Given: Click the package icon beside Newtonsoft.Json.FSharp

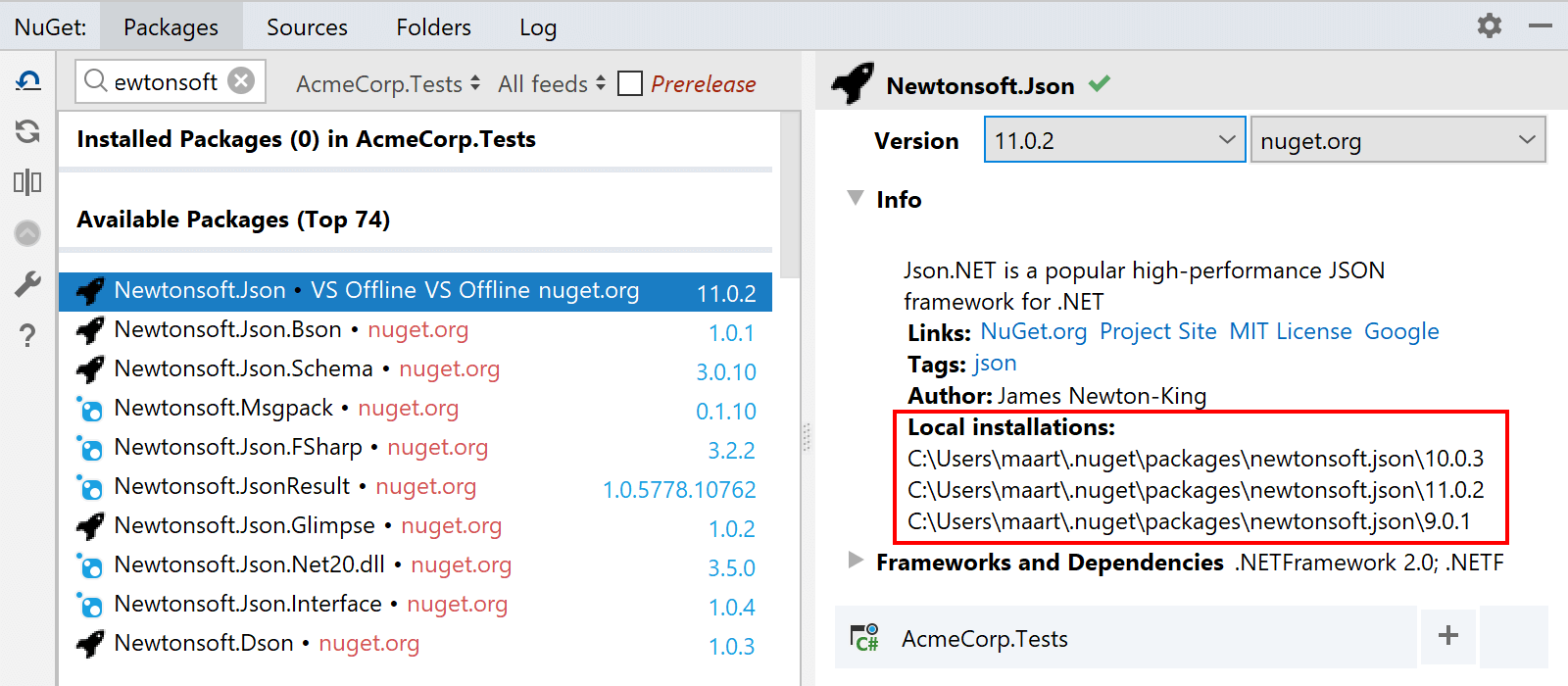Looking at the screenshot, I should point(90,449).
